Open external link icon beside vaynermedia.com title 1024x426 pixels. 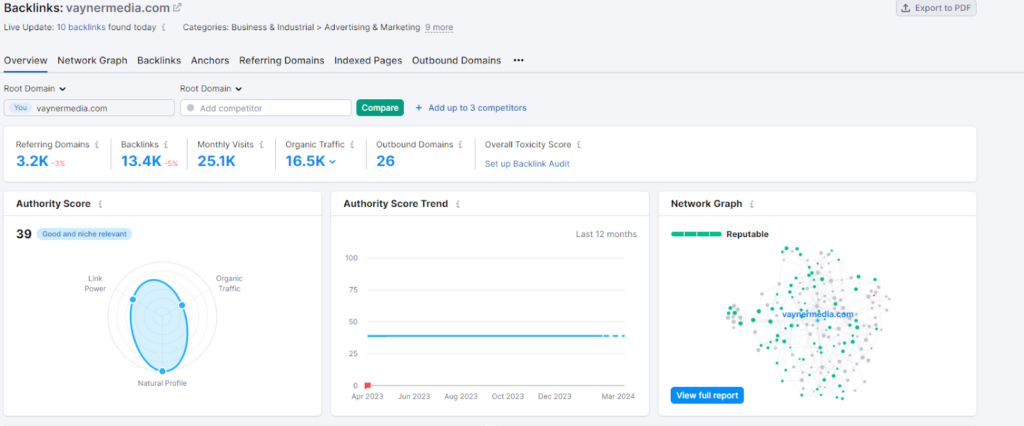pyautogui.click(x=178, y=8)
